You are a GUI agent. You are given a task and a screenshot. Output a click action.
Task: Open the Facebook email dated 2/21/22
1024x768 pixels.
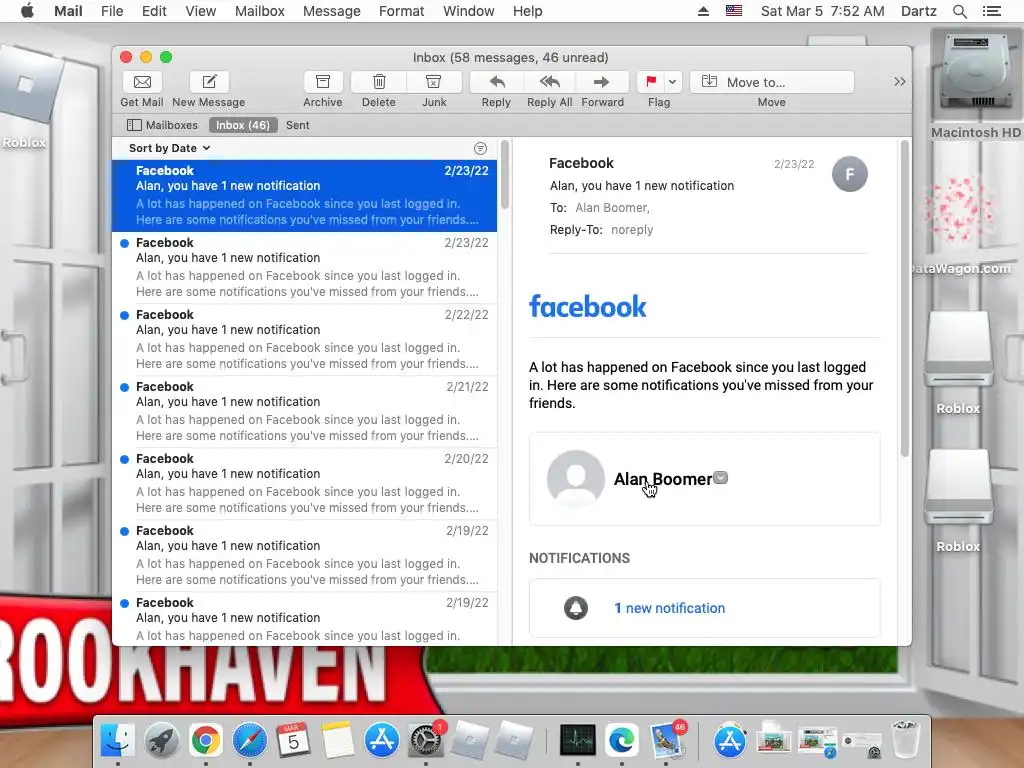pyautogui.click(x=304, y=411)
